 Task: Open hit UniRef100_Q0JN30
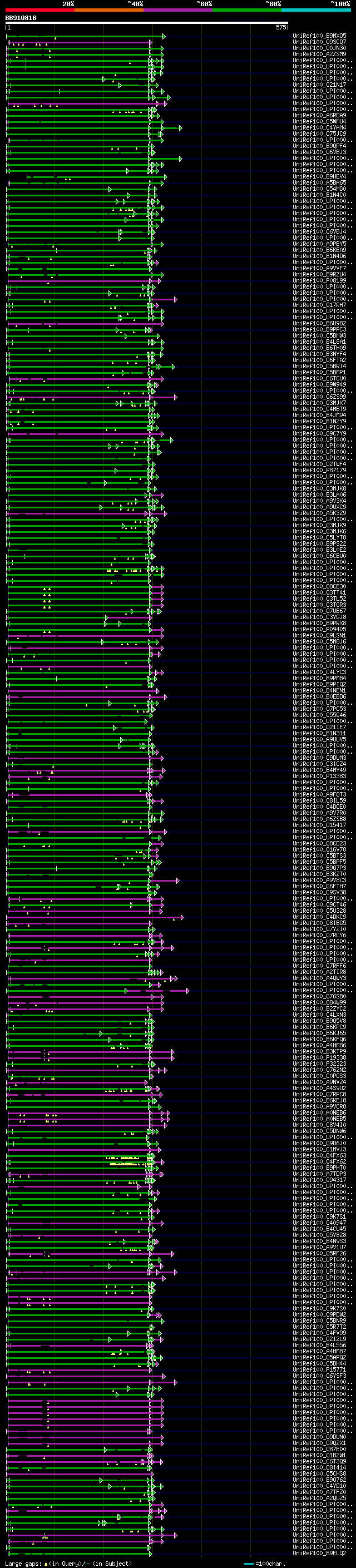pos(319,48)
